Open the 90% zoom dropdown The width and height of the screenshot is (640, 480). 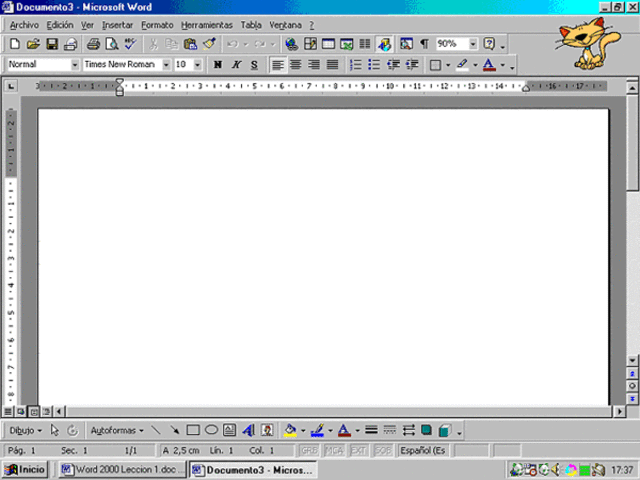click(x=473, y=44)
